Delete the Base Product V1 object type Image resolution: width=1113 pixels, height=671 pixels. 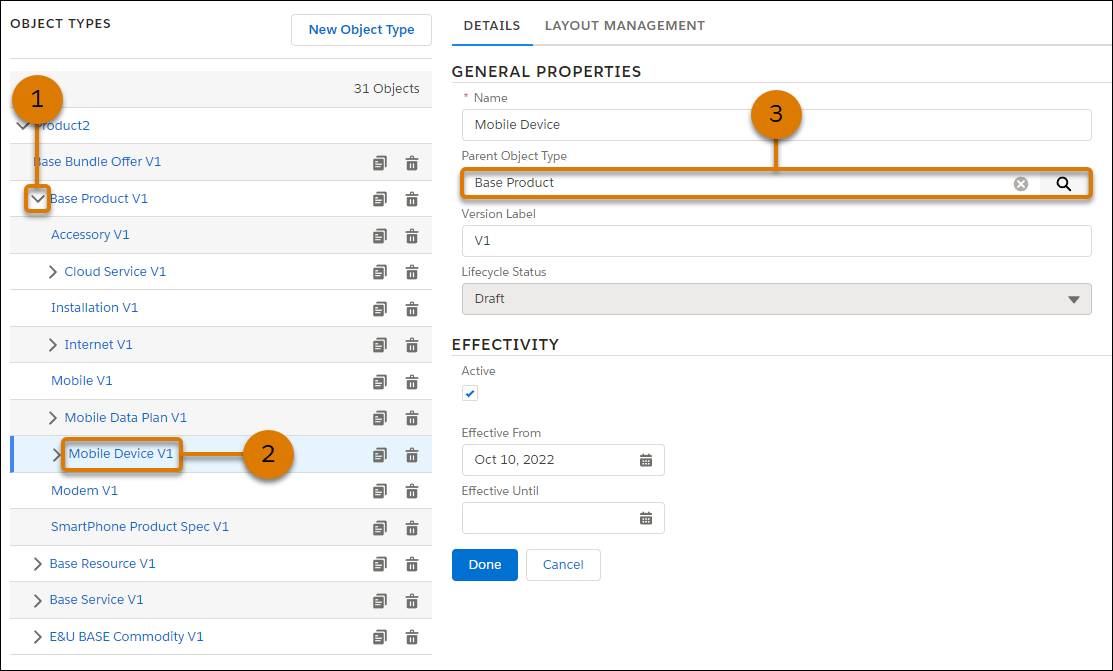(412, 200)
